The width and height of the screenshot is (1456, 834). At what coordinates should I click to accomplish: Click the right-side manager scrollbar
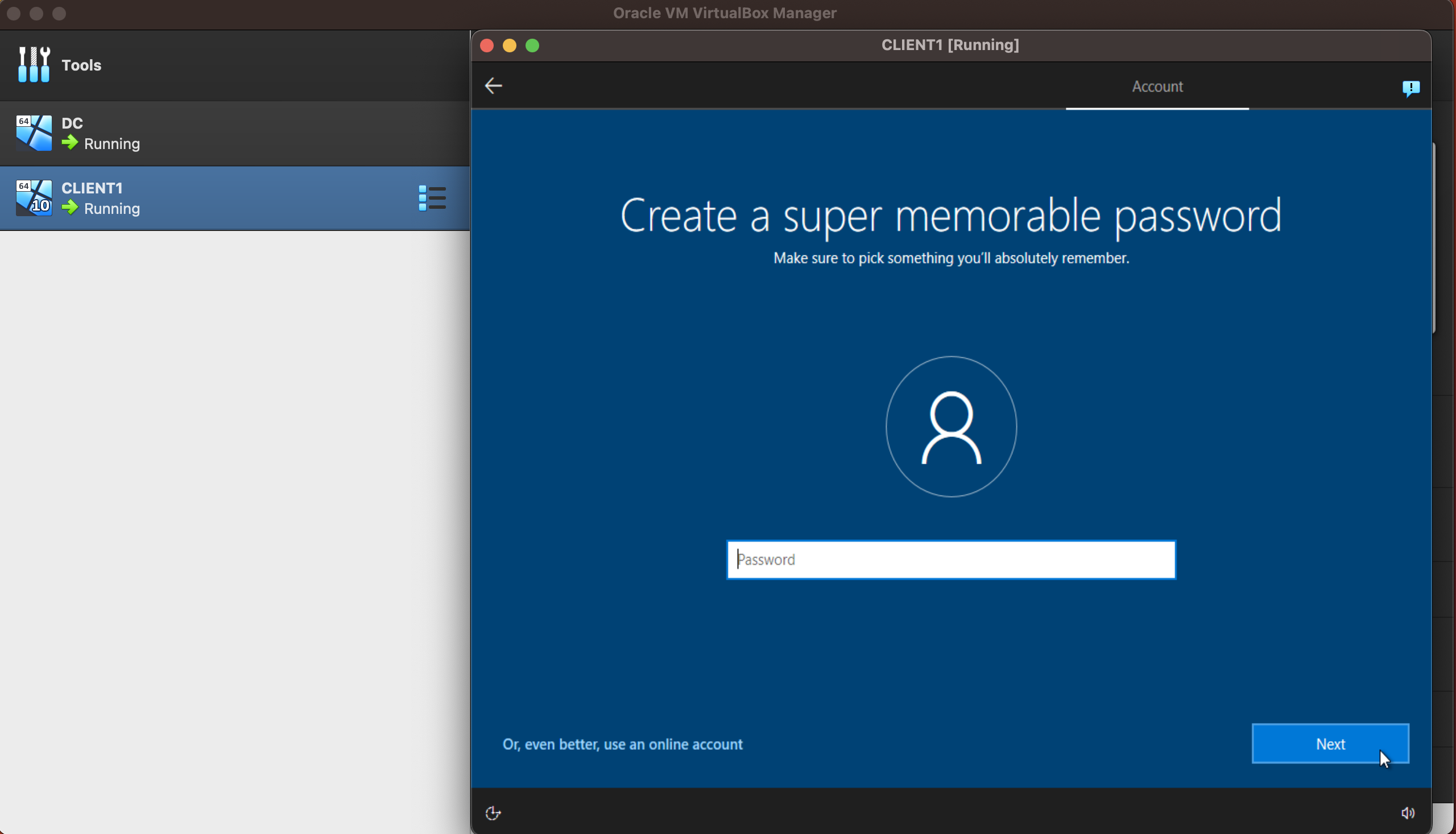coord(1434,238)
